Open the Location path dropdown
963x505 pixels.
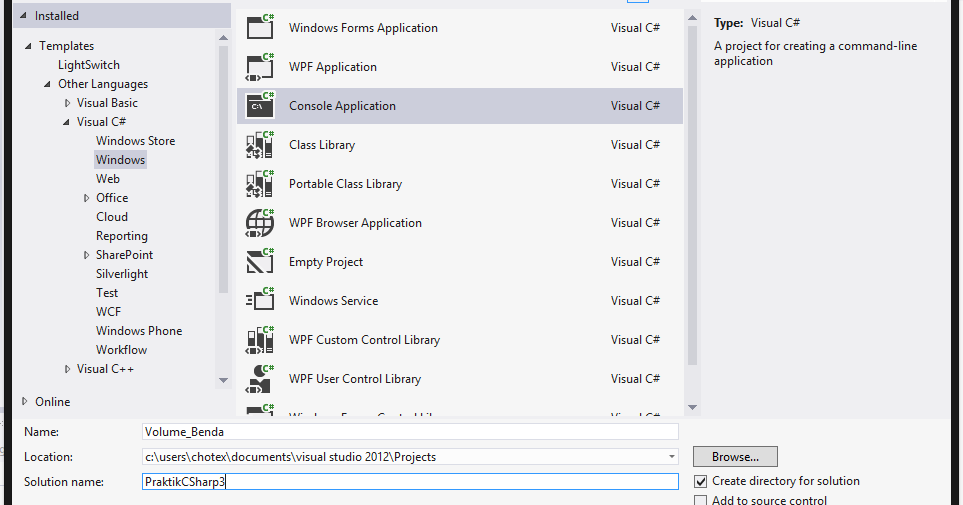[672, 457]
